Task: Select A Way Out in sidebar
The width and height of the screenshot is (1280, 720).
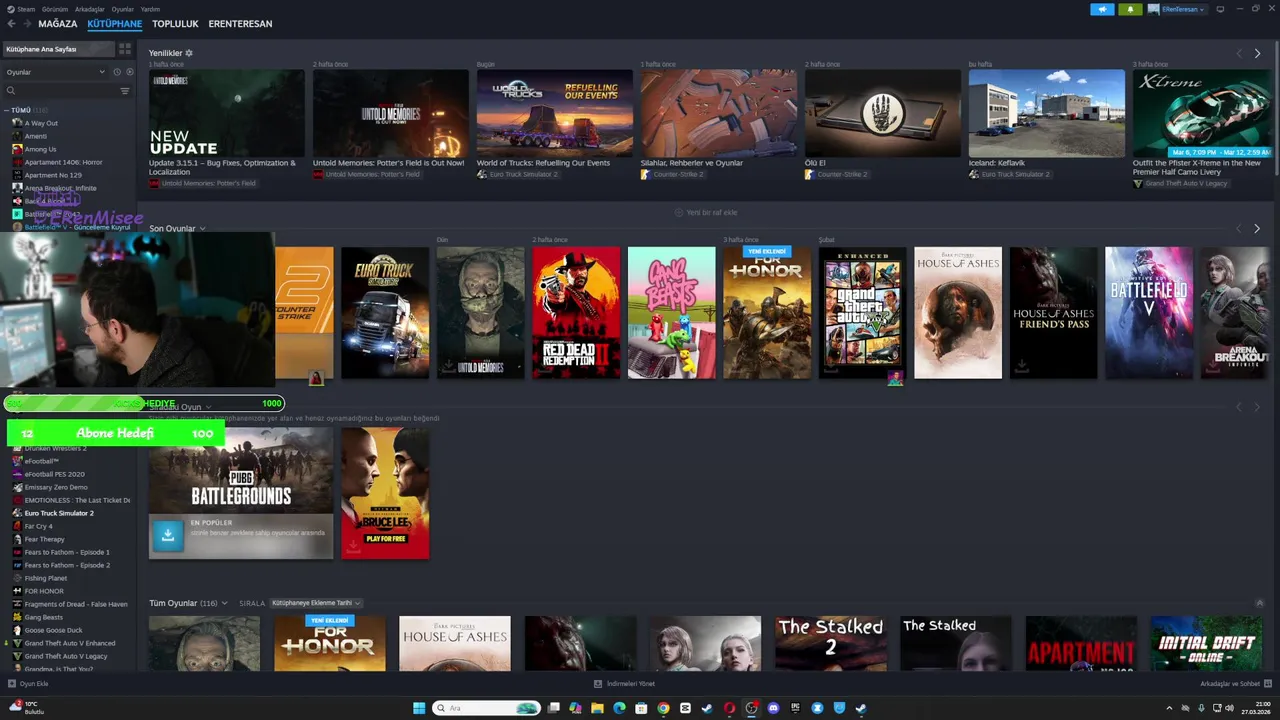Action: click(x=41, y=123)
